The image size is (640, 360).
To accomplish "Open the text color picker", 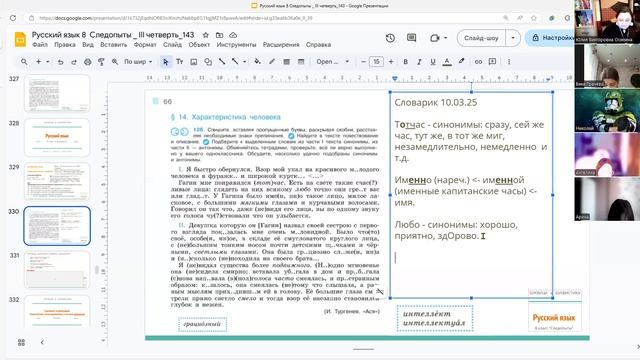I will [447, 62].
